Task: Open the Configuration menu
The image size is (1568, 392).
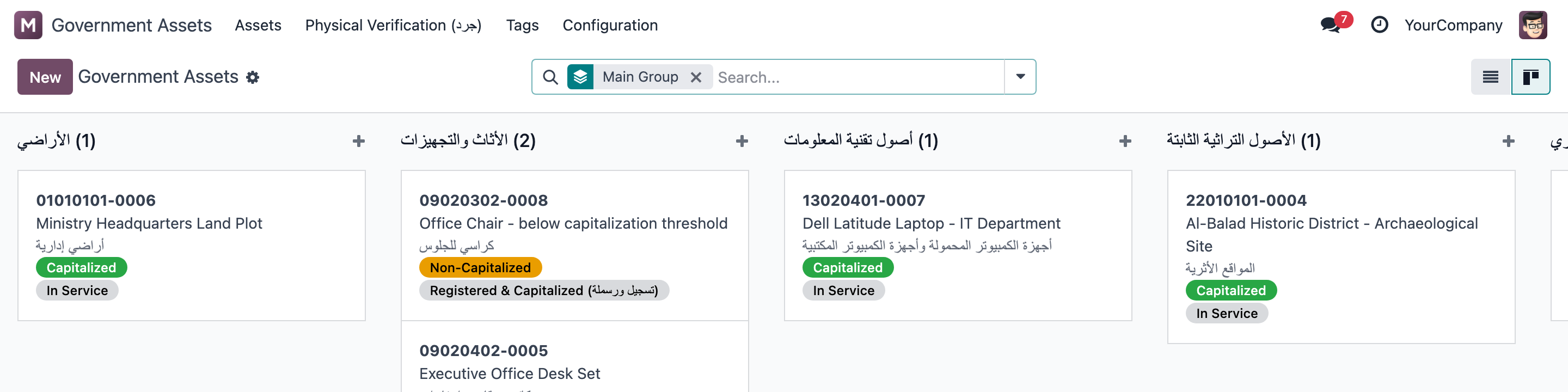Action: (x=610, y=25)
